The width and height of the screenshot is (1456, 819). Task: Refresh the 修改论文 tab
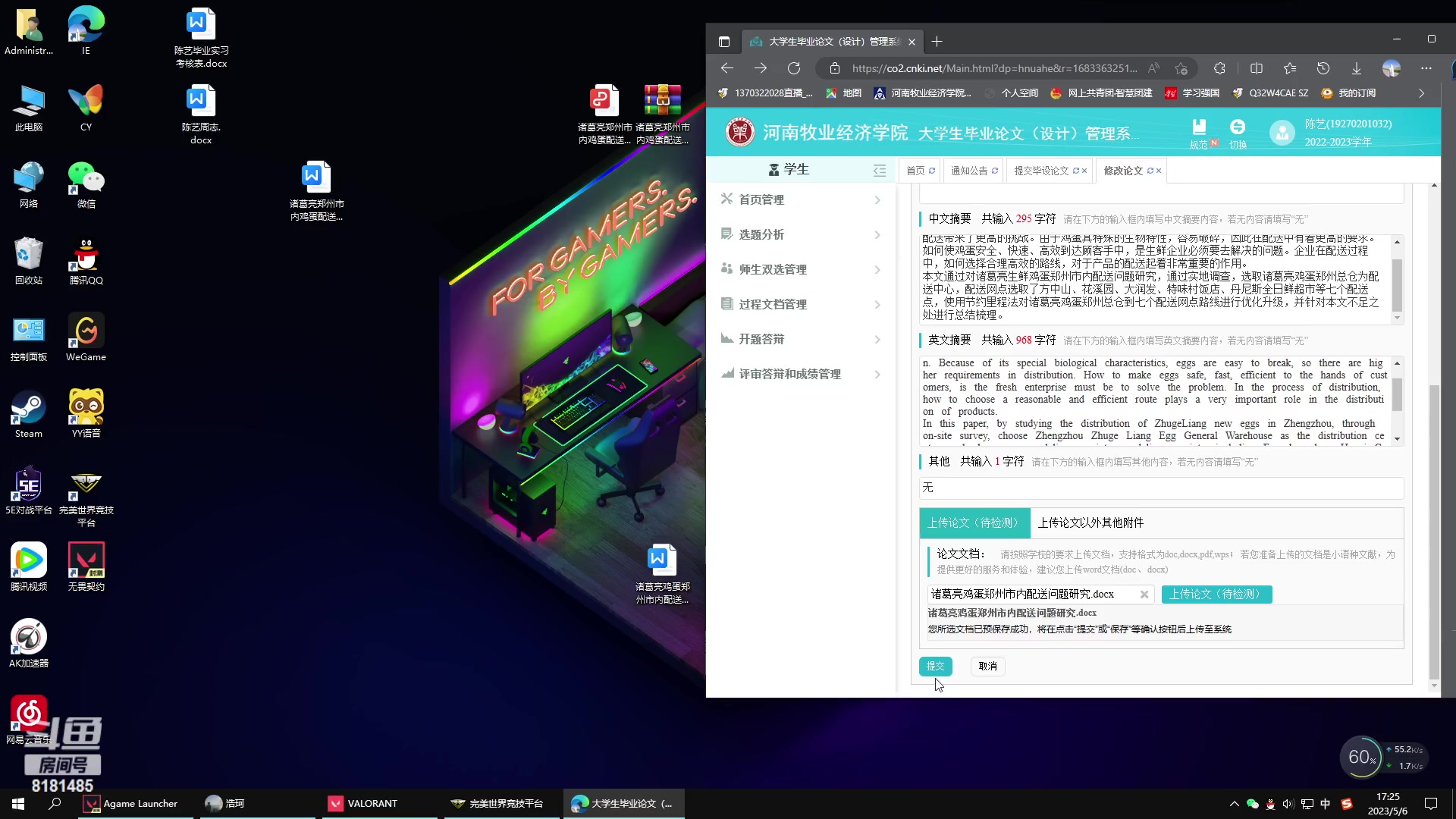1150,171
